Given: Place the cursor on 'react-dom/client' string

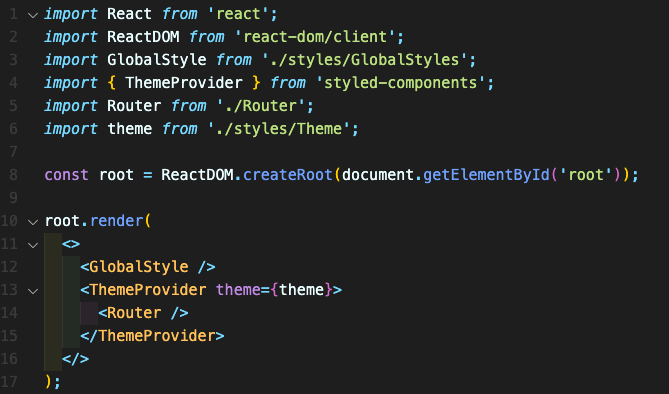Looking at the screenshot, I should tap(315, 37).
